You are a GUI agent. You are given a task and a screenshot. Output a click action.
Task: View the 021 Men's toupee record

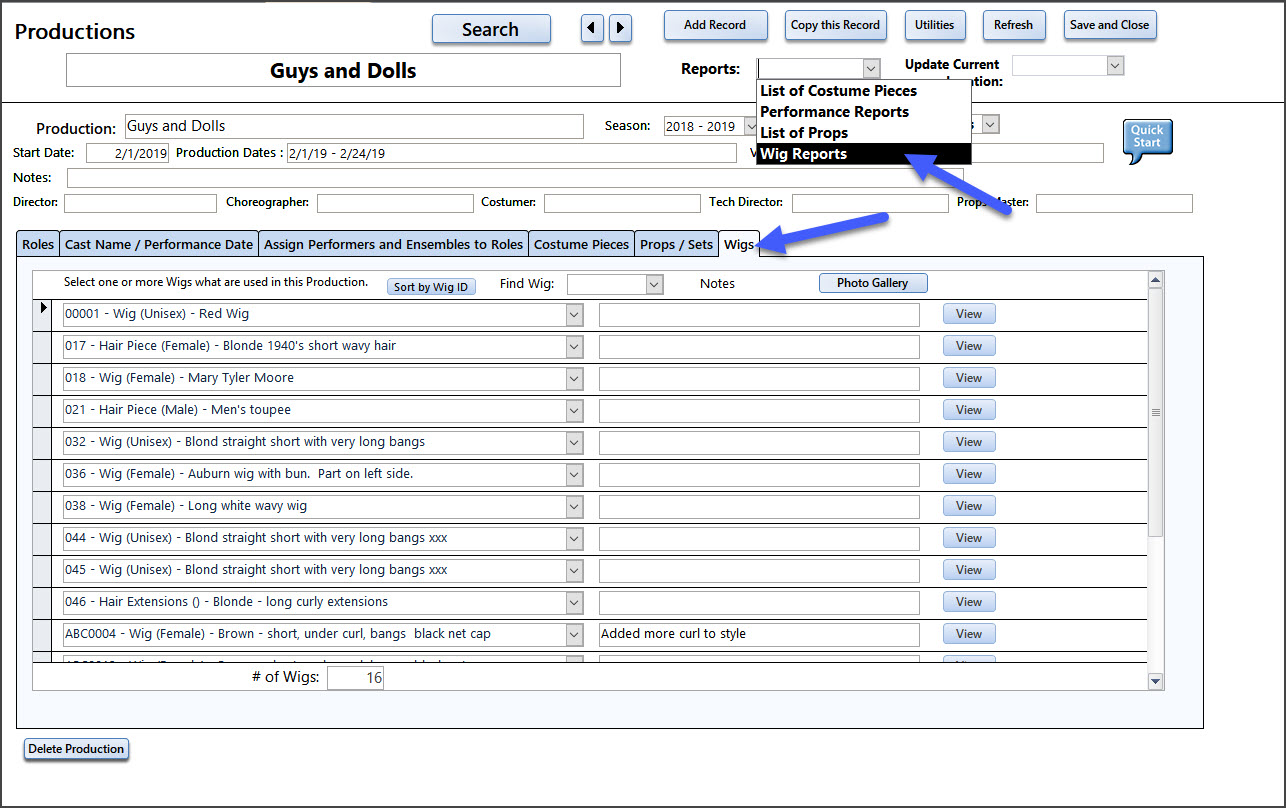[x=969, y=410]
